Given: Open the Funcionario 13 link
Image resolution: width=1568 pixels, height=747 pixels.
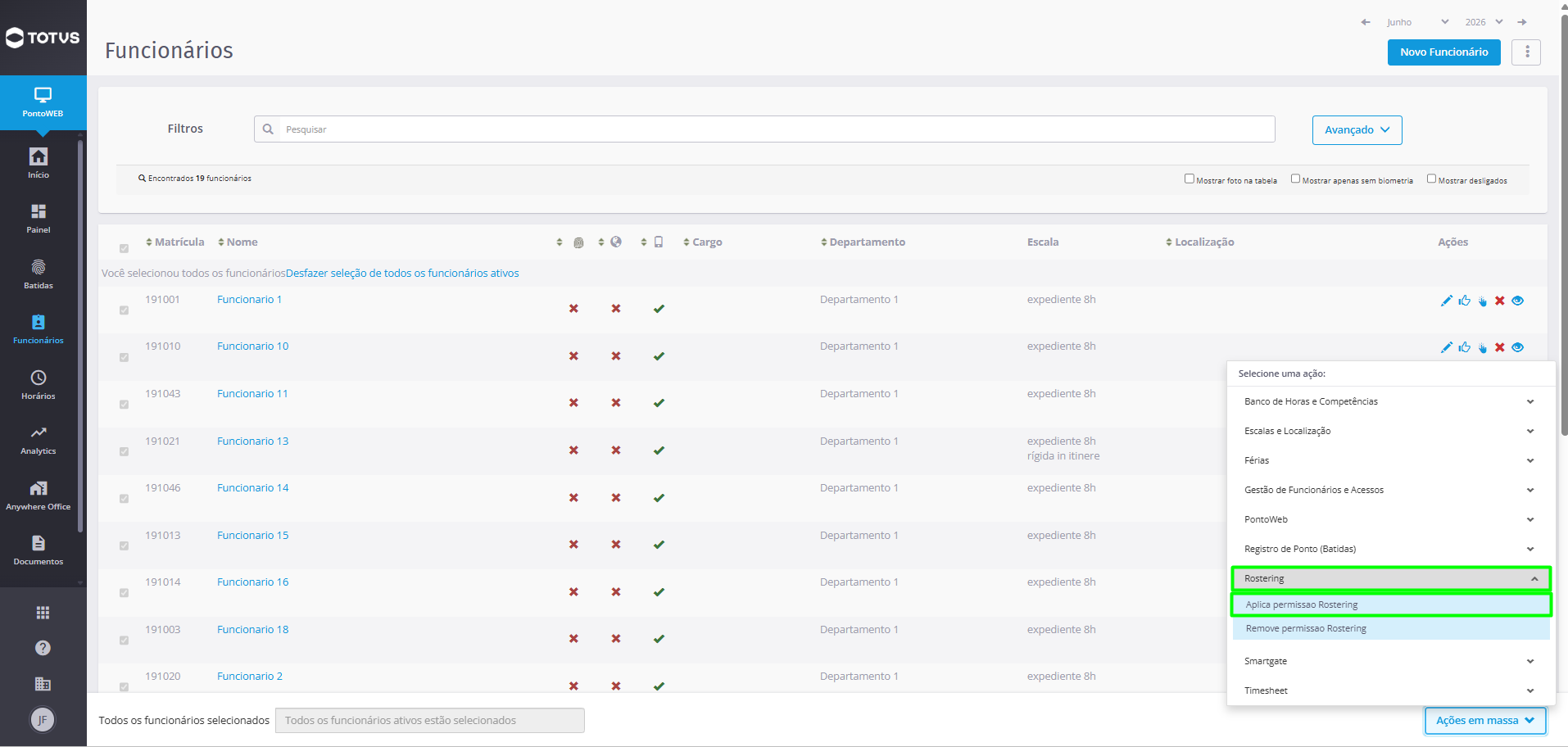Looking at the screenshot, I should (x=252, y=441).
